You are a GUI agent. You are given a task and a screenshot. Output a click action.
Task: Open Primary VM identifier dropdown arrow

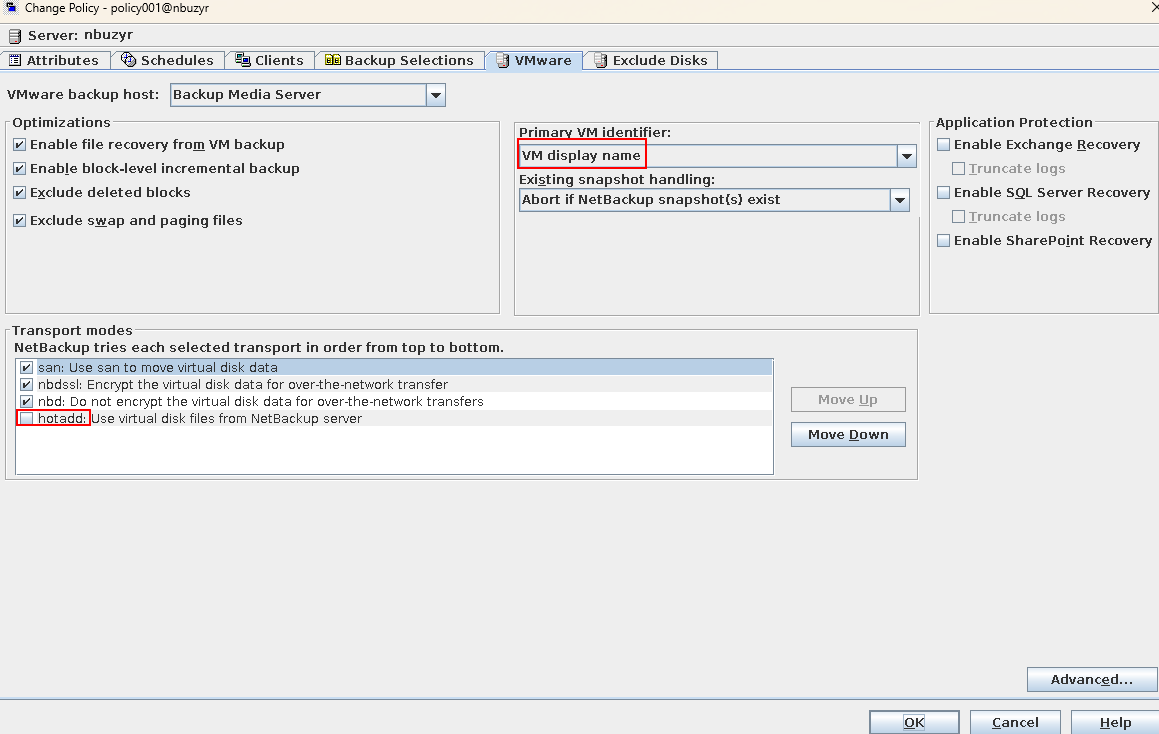907,156
